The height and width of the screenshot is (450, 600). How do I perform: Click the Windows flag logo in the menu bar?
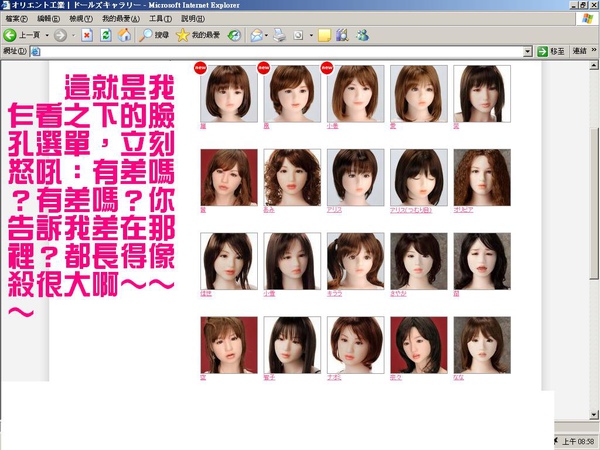click(587, 19)
